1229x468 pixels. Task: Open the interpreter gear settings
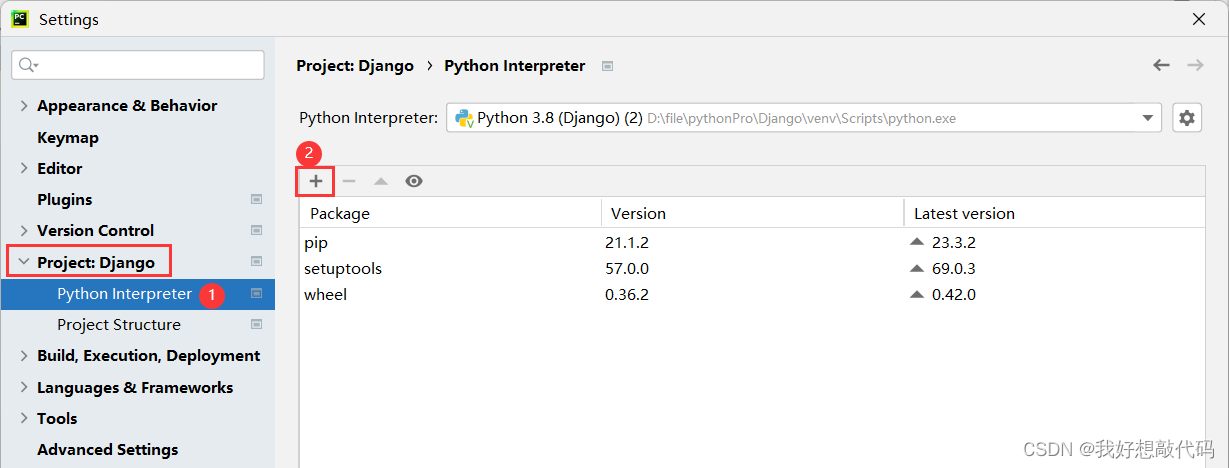[1187, 118]
